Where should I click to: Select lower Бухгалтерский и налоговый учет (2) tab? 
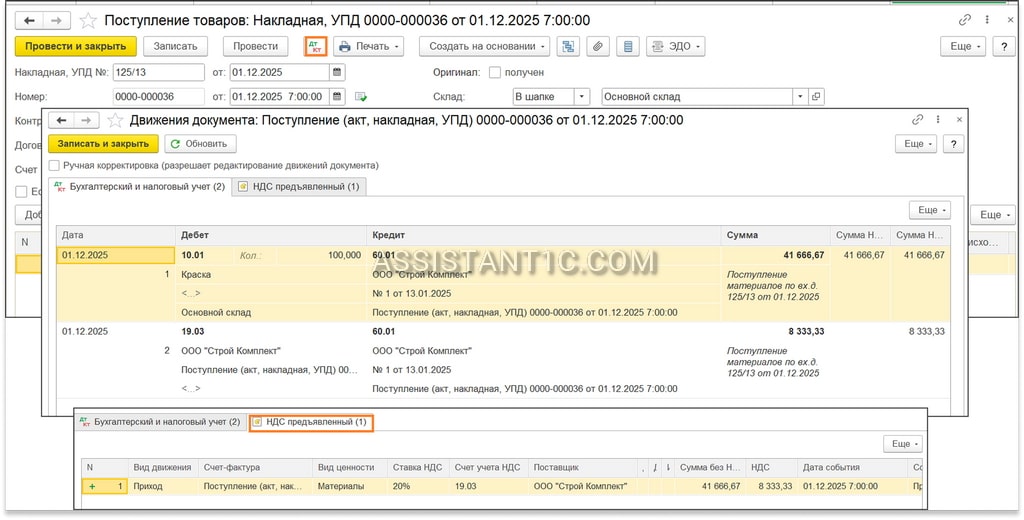tap(160, 423)
